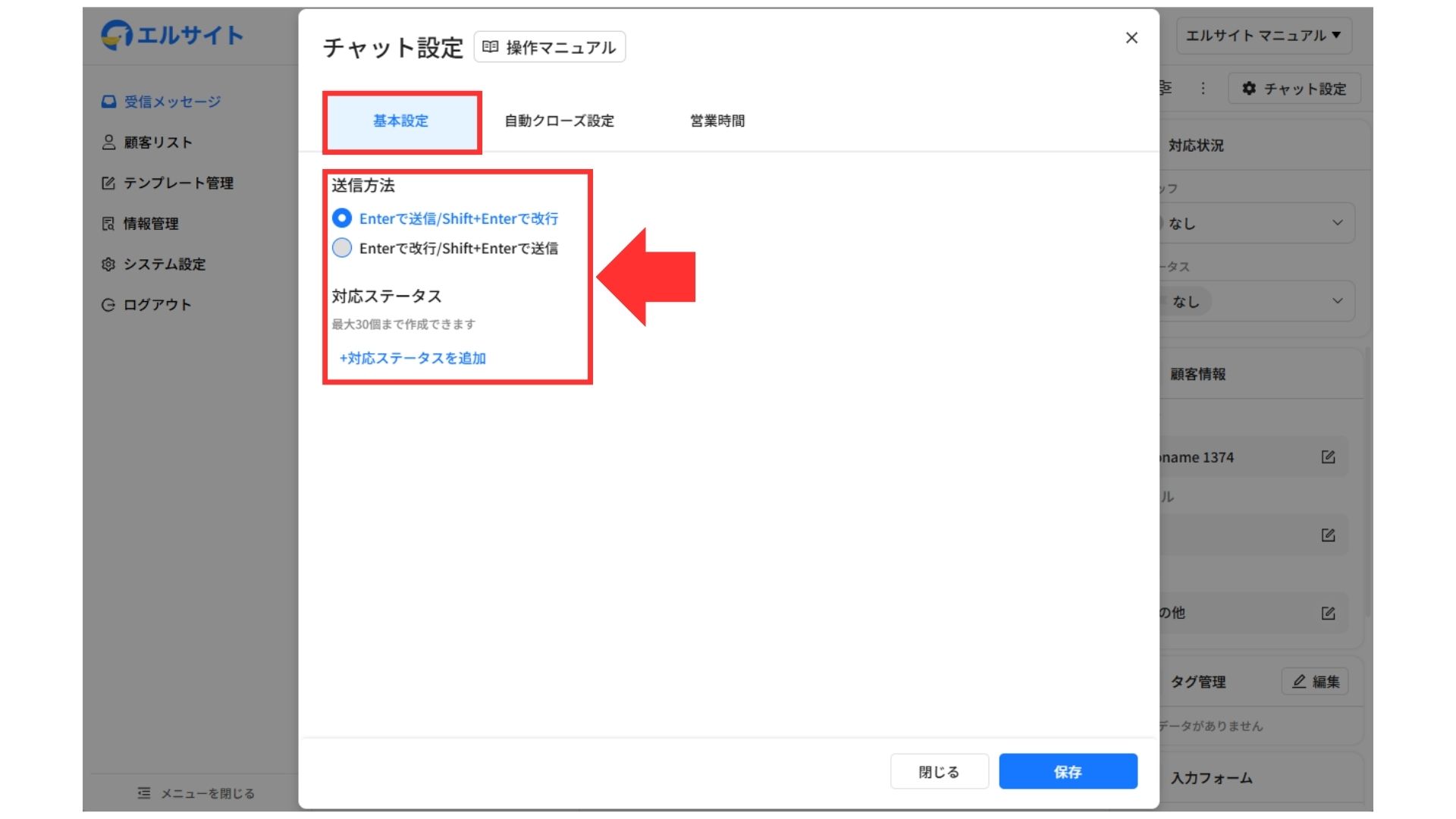The width and height of the screenshot is (1456, 819).
Task: Expand the エルサイト マニュアル account dropdown
Action: (x=1263, y=36)
